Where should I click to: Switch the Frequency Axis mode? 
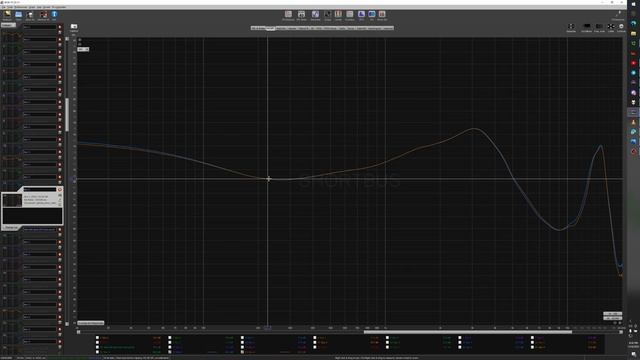pyautogui.click(x=599, y=28)
